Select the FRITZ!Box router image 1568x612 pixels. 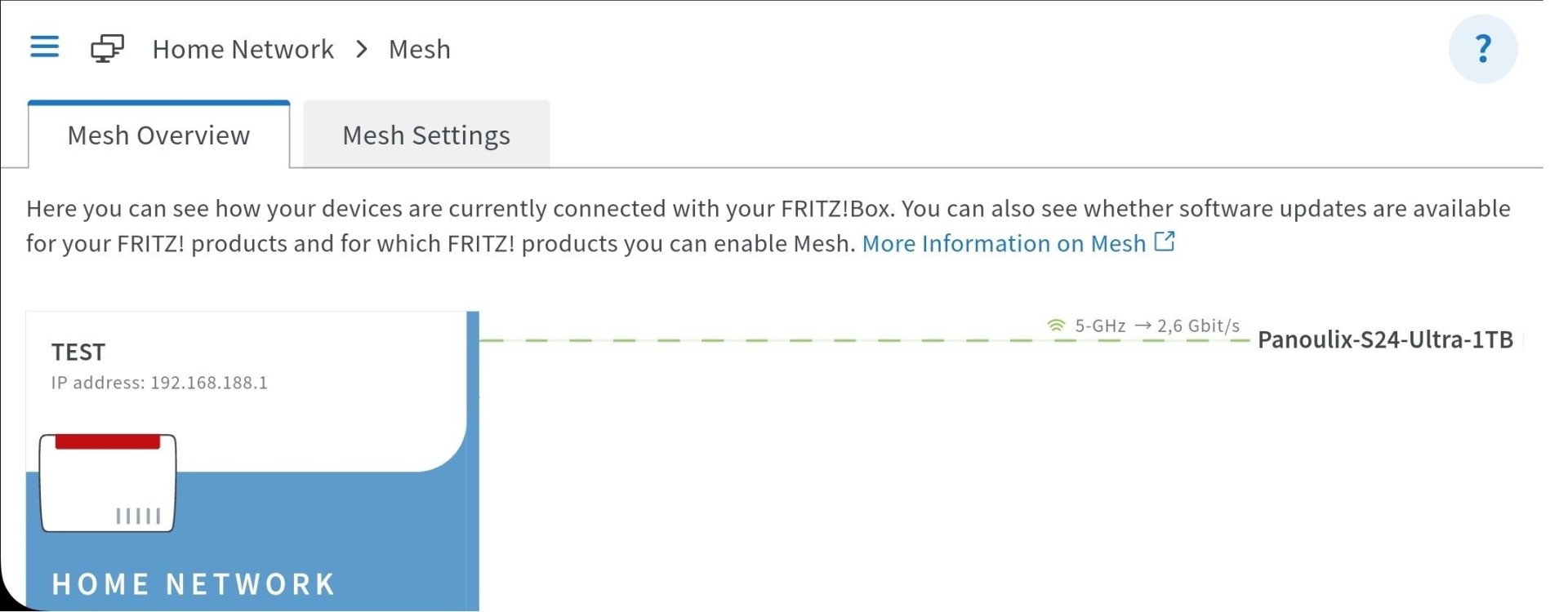[108, 483]
